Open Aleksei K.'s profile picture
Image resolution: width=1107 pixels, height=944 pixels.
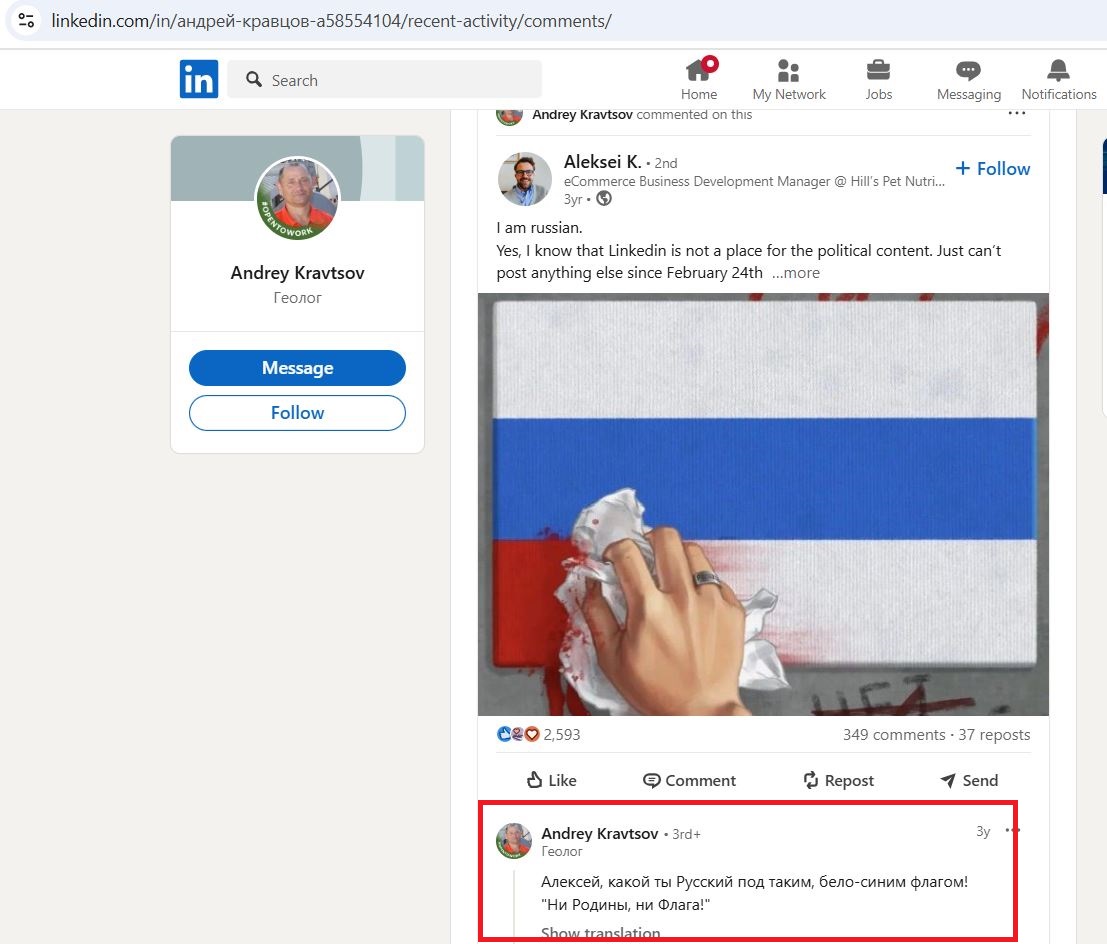pos(525,179)
